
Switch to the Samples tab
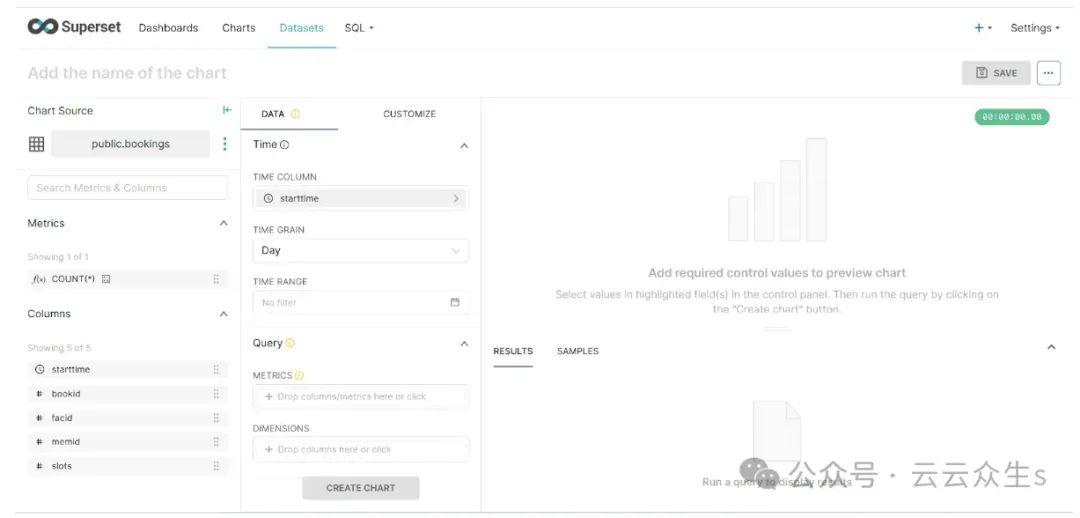click(x=578, y=351)
